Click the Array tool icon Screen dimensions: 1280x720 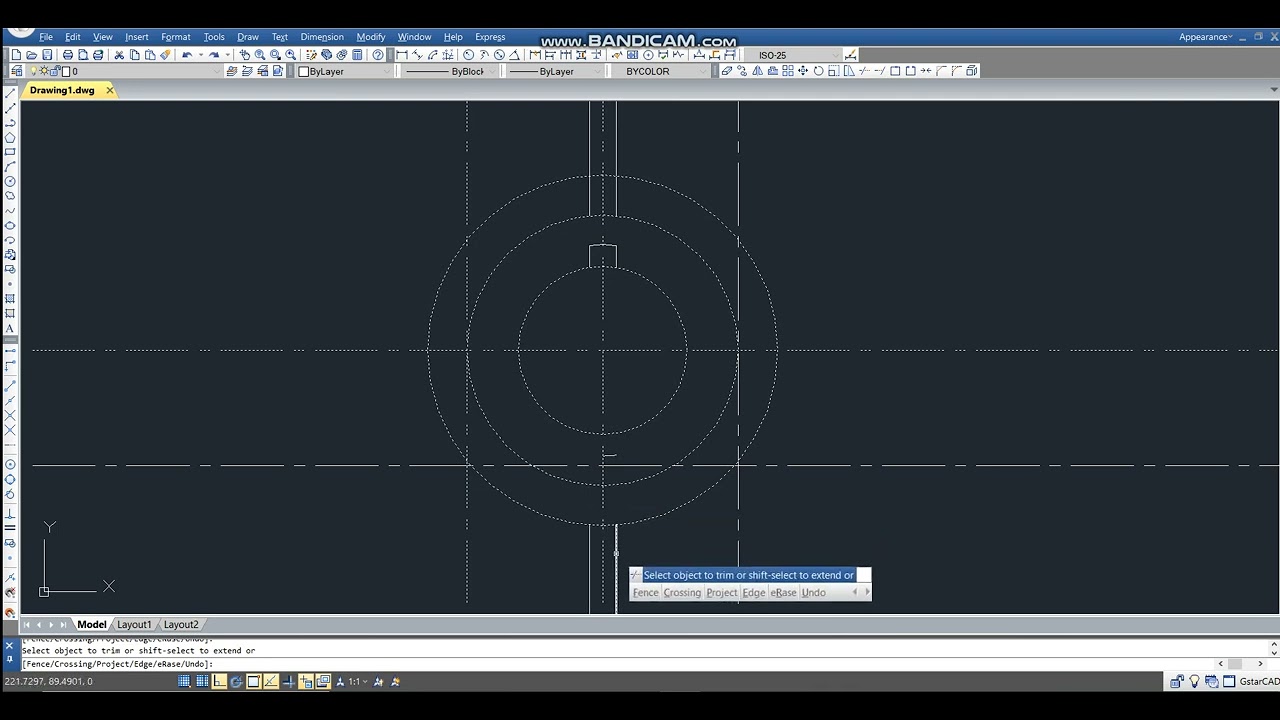tap(788, 71)
